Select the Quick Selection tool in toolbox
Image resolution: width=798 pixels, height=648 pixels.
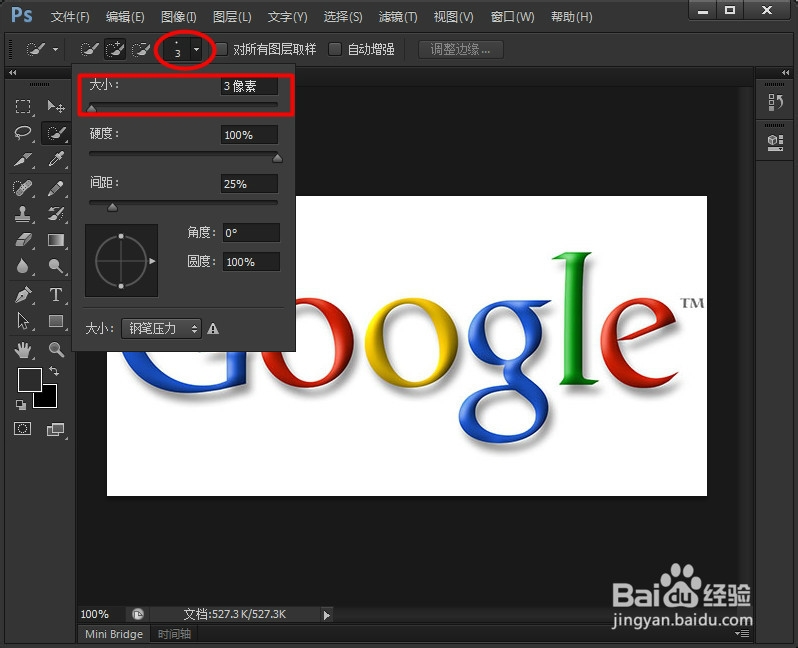tap(55, 133)
